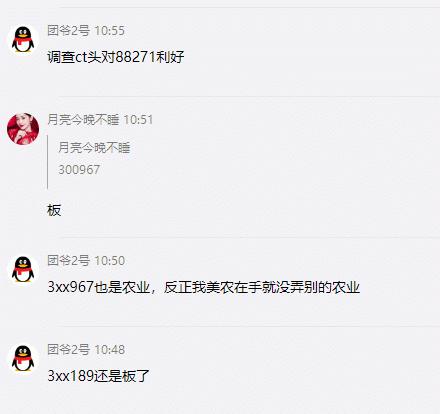Jump to quoted message 300967
The image size is (440, 414).
[79, 170]
